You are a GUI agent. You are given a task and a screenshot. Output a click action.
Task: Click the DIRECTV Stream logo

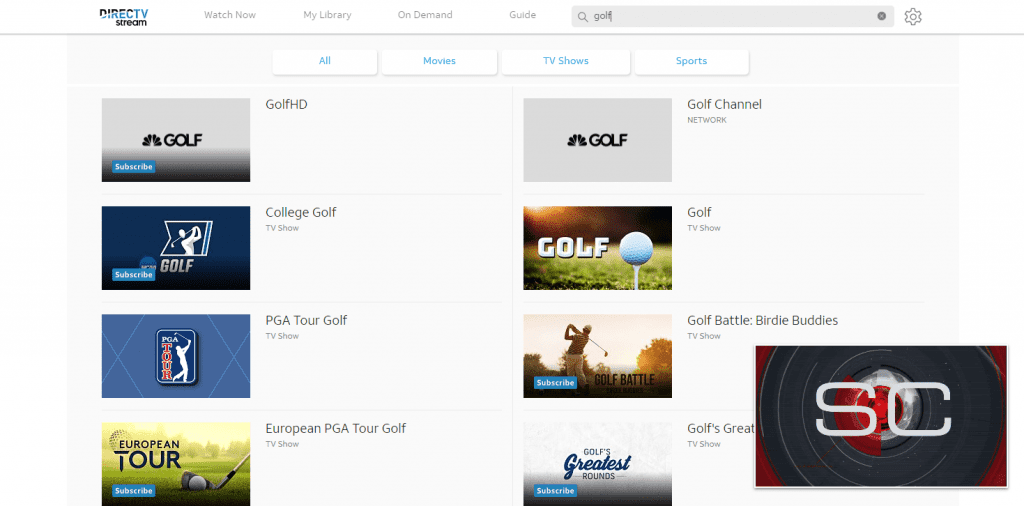click(124, 17)
